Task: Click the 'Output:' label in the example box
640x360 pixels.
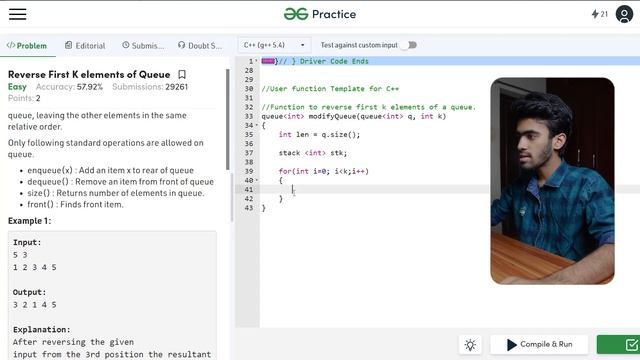Action: point(29,292)
